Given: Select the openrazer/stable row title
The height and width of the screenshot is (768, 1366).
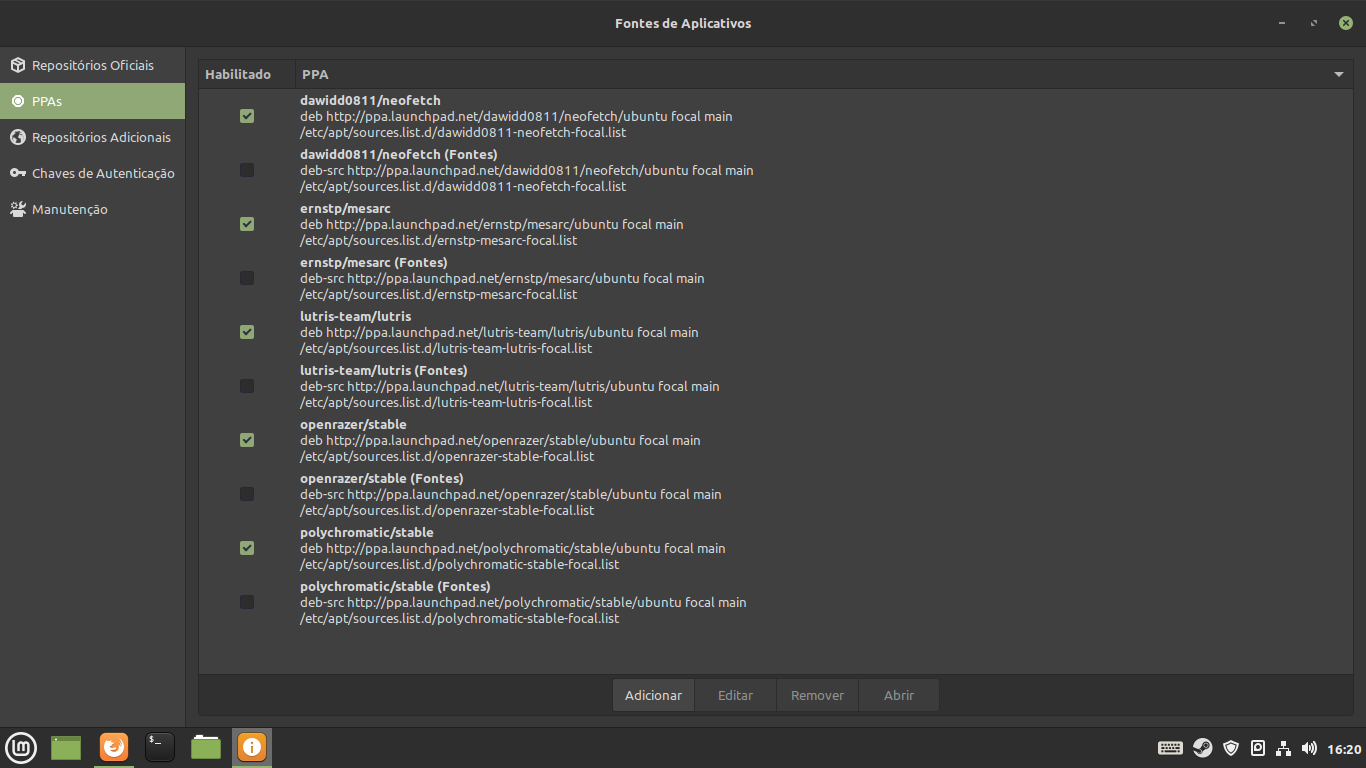Looking at the screenshot, I should coord(353,424).
